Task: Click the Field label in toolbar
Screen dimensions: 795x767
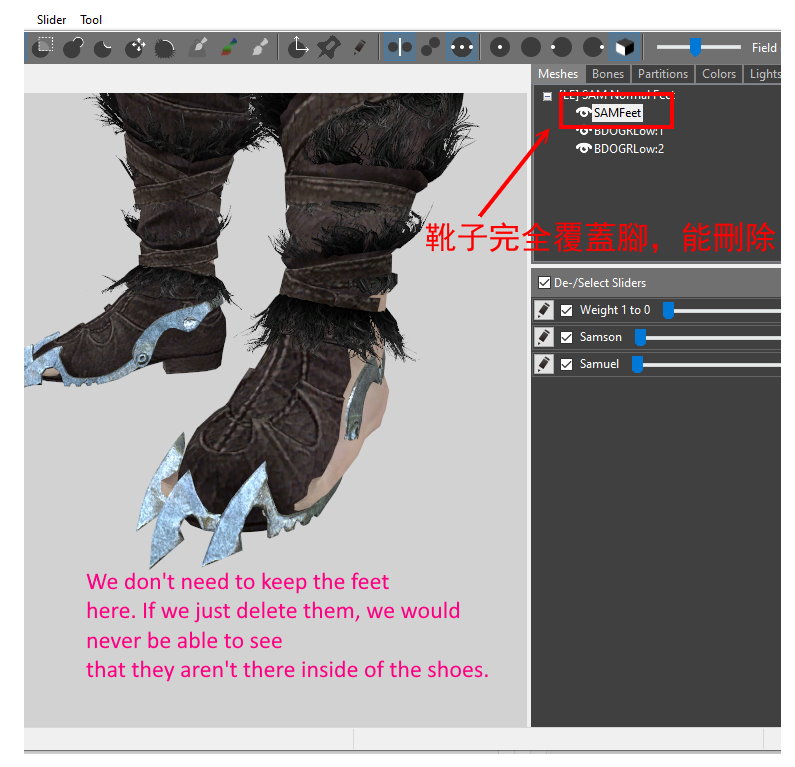Action: [x=764, y=48]
